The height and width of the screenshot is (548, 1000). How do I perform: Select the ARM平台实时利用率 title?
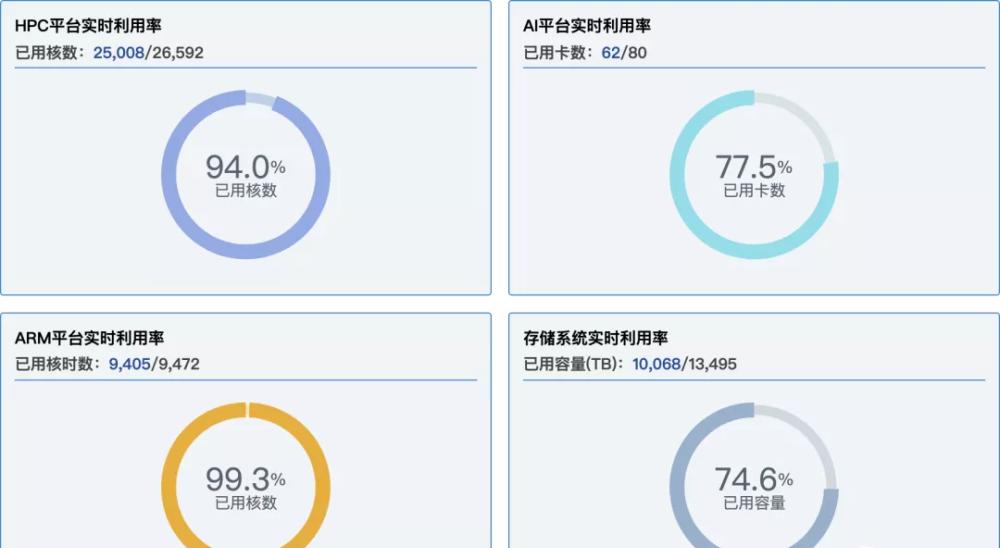click(x=89, y=337)
